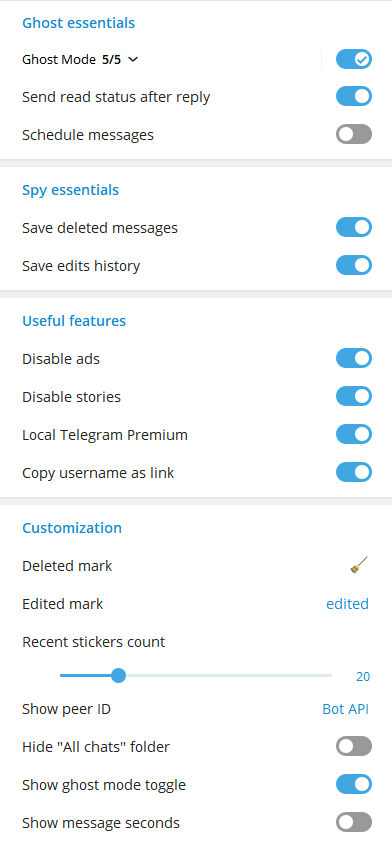Screen dimensions: 392x847
Task: Turn off Show ghost mode toggle
Action: coord(354,784)
